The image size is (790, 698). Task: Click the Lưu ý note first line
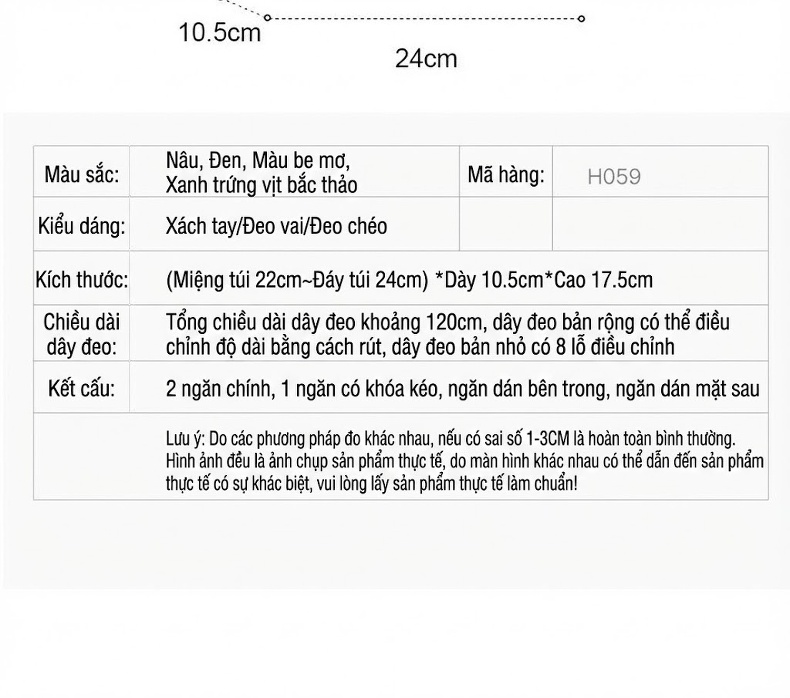[x=450, y=439]
